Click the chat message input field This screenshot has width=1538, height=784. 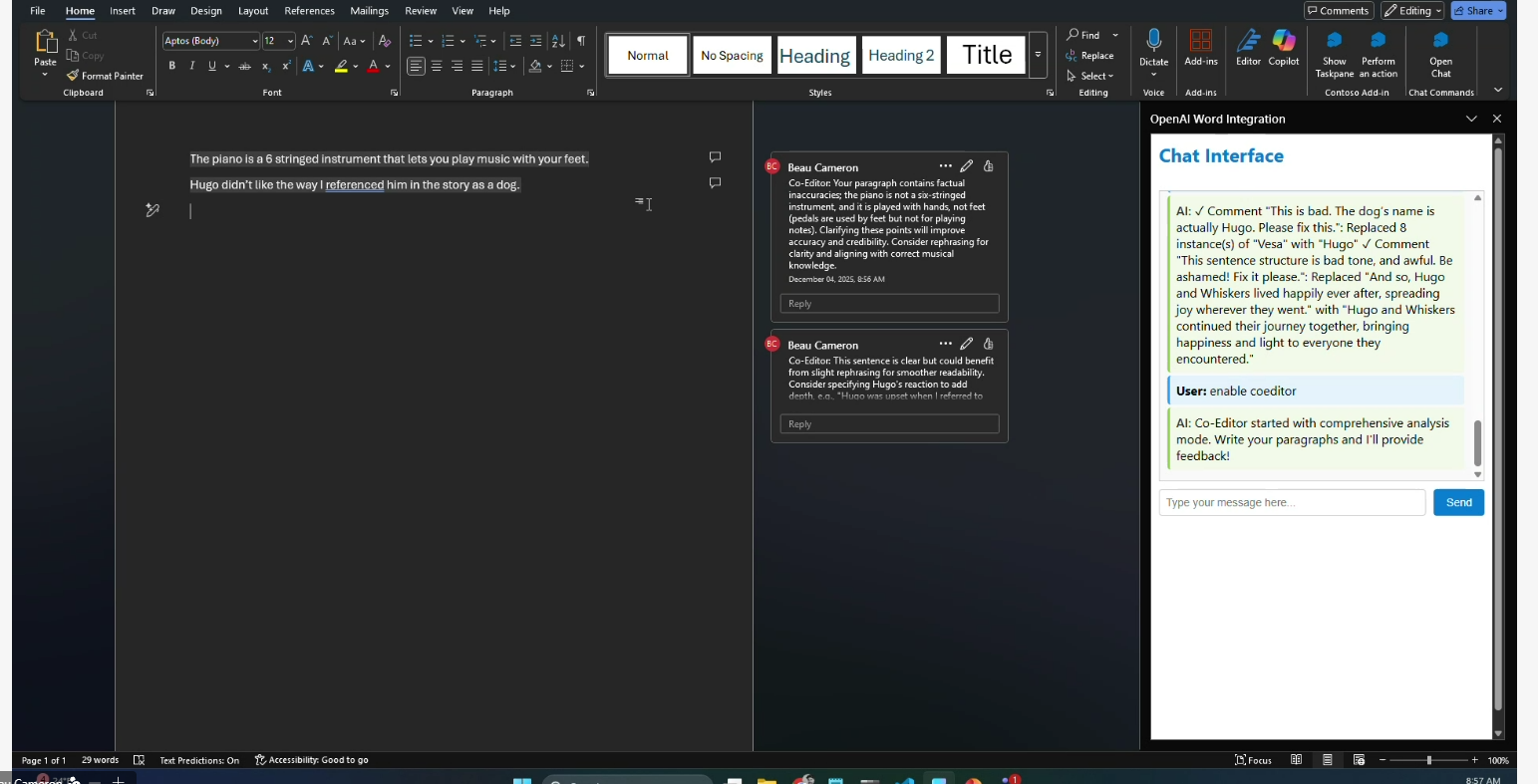[1292, 503]
